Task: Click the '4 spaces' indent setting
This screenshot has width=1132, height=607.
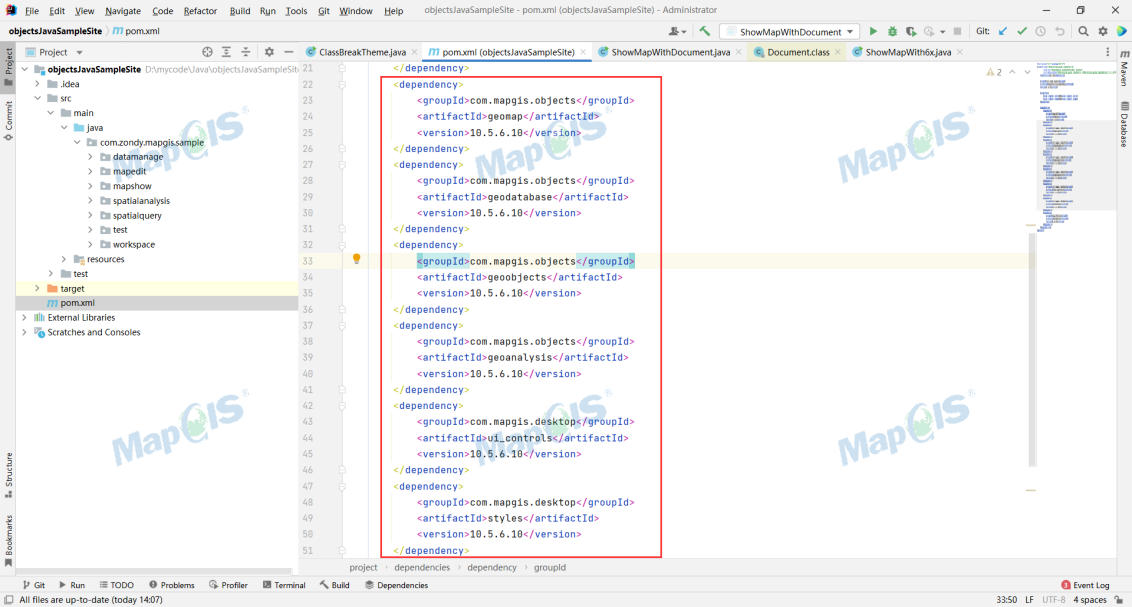Action: click(x=1089, y=600)
